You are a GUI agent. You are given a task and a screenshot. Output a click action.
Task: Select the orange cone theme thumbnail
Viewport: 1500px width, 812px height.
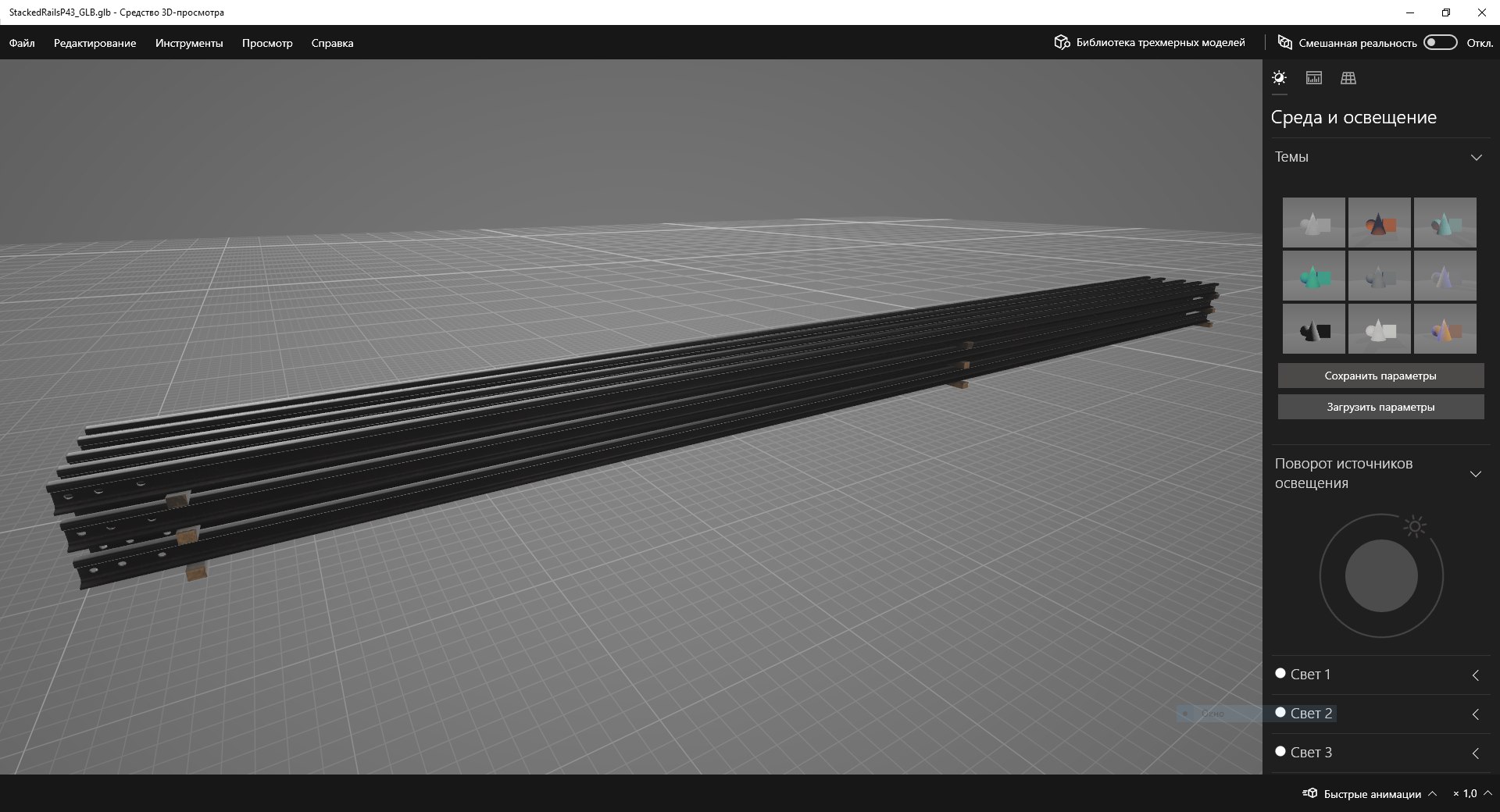(x=1380, y=223)
